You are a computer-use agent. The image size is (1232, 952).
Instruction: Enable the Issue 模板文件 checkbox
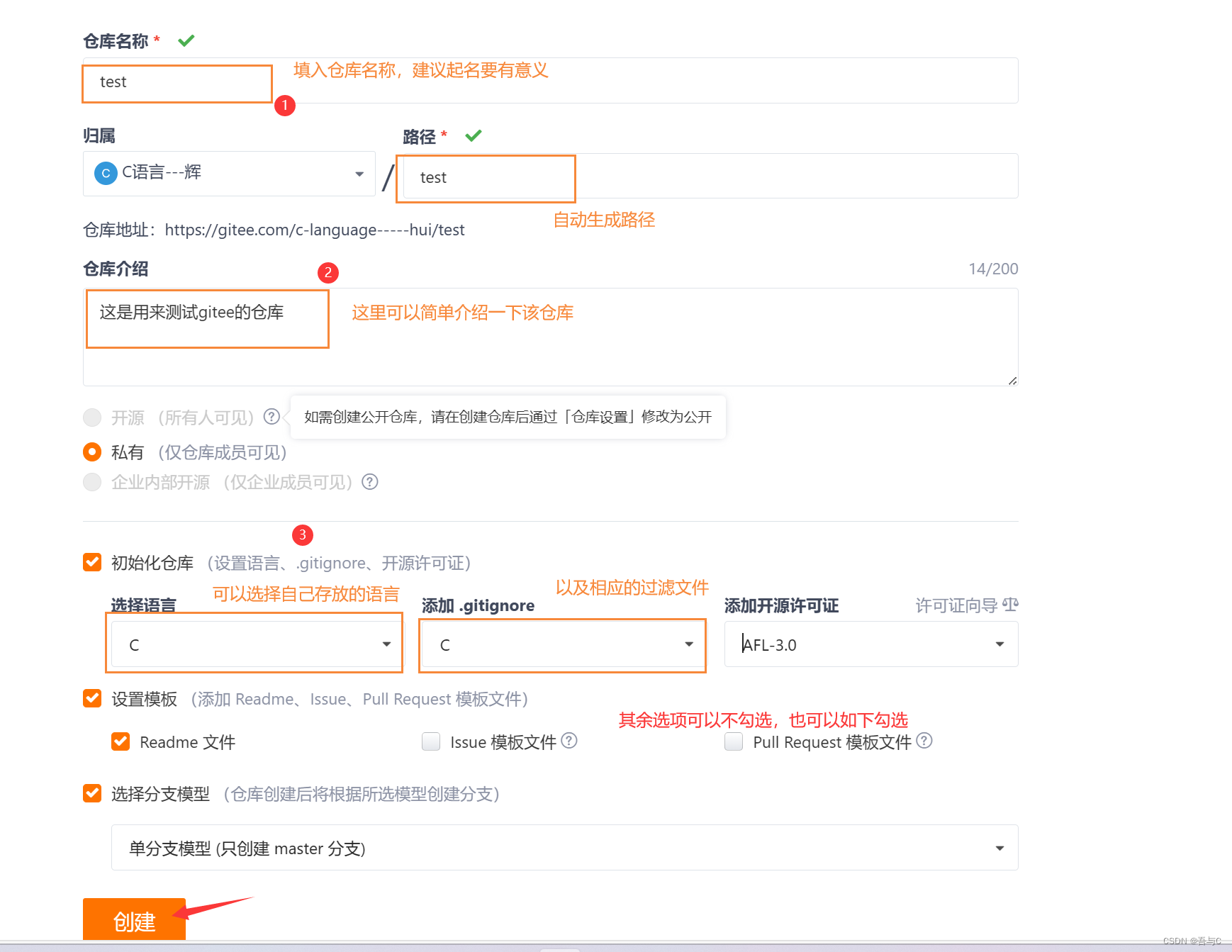click(431, 741)
